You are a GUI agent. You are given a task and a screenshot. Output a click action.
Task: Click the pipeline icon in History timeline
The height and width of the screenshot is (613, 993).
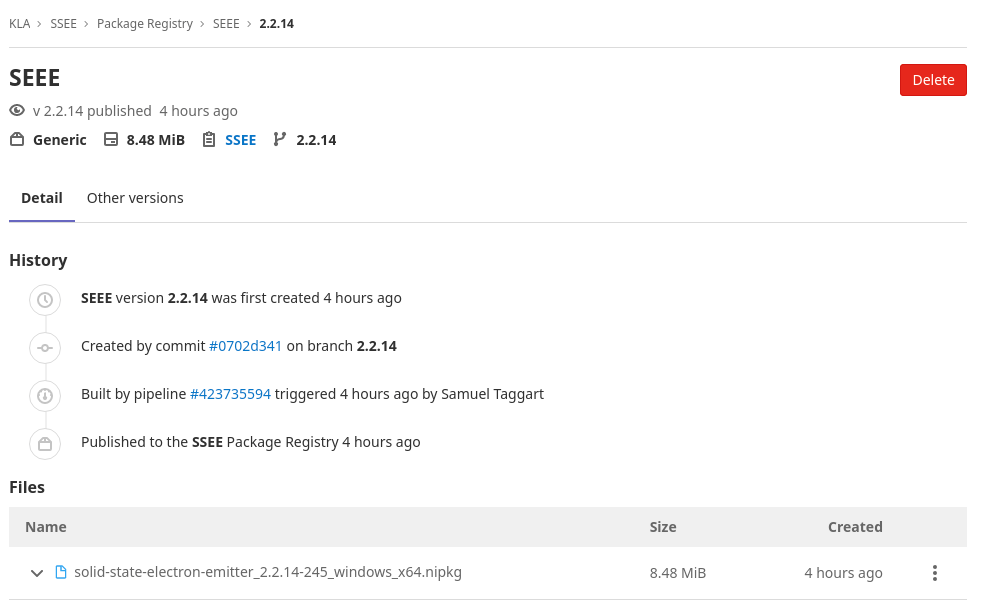[x=45, y=396]
